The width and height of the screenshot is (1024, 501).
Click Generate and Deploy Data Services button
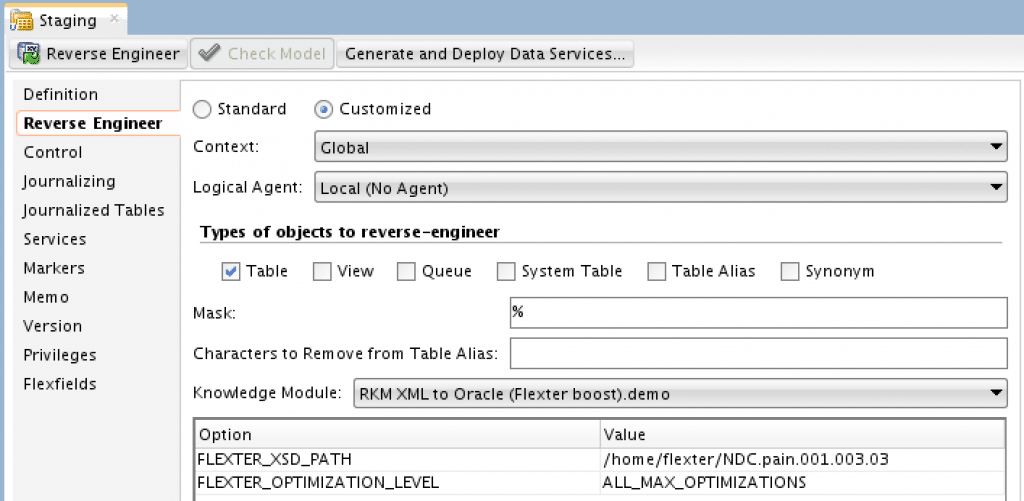pyautogui.click(x=485, y=54)
